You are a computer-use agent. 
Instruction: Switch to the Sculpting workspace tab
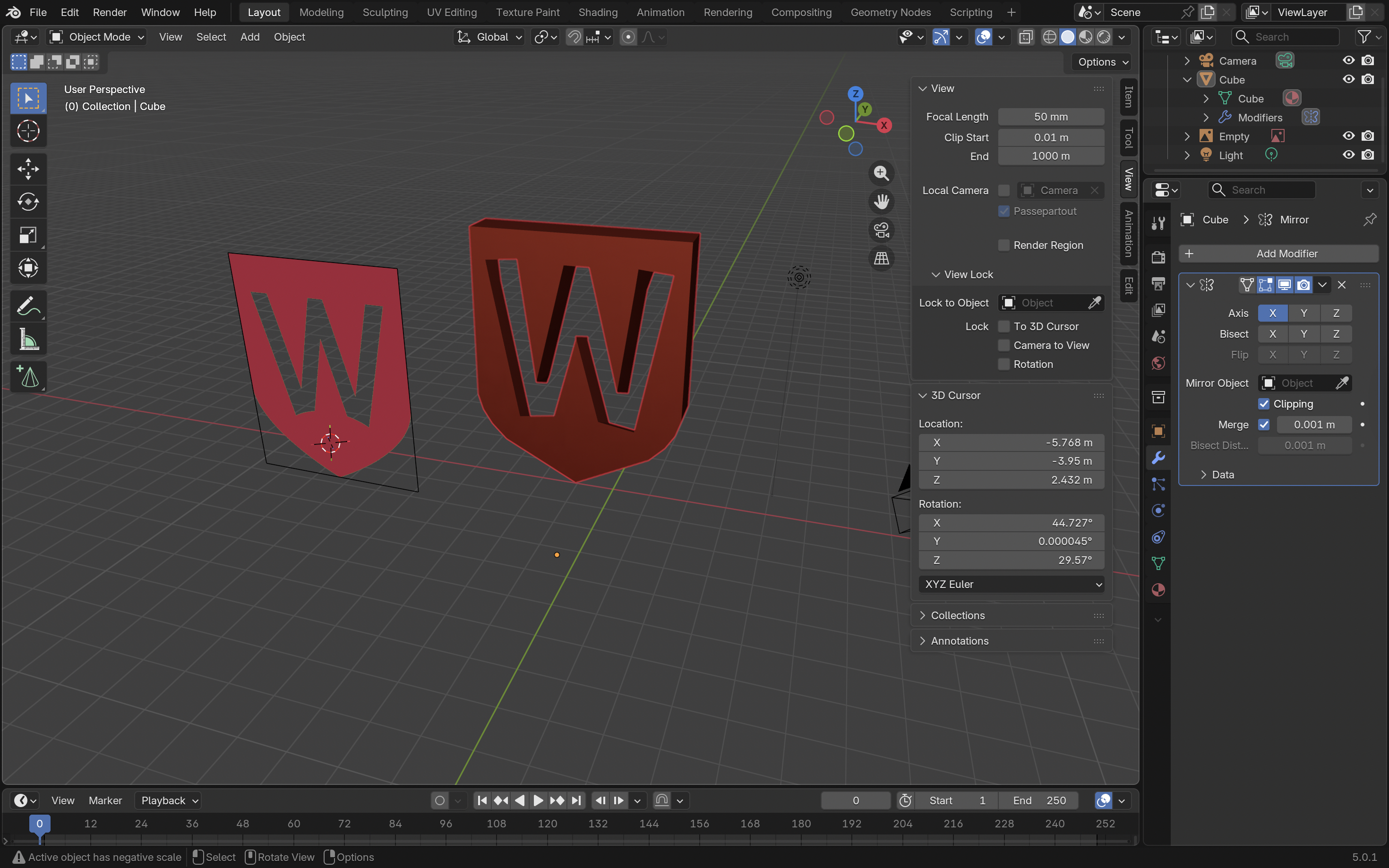point(385,12)
